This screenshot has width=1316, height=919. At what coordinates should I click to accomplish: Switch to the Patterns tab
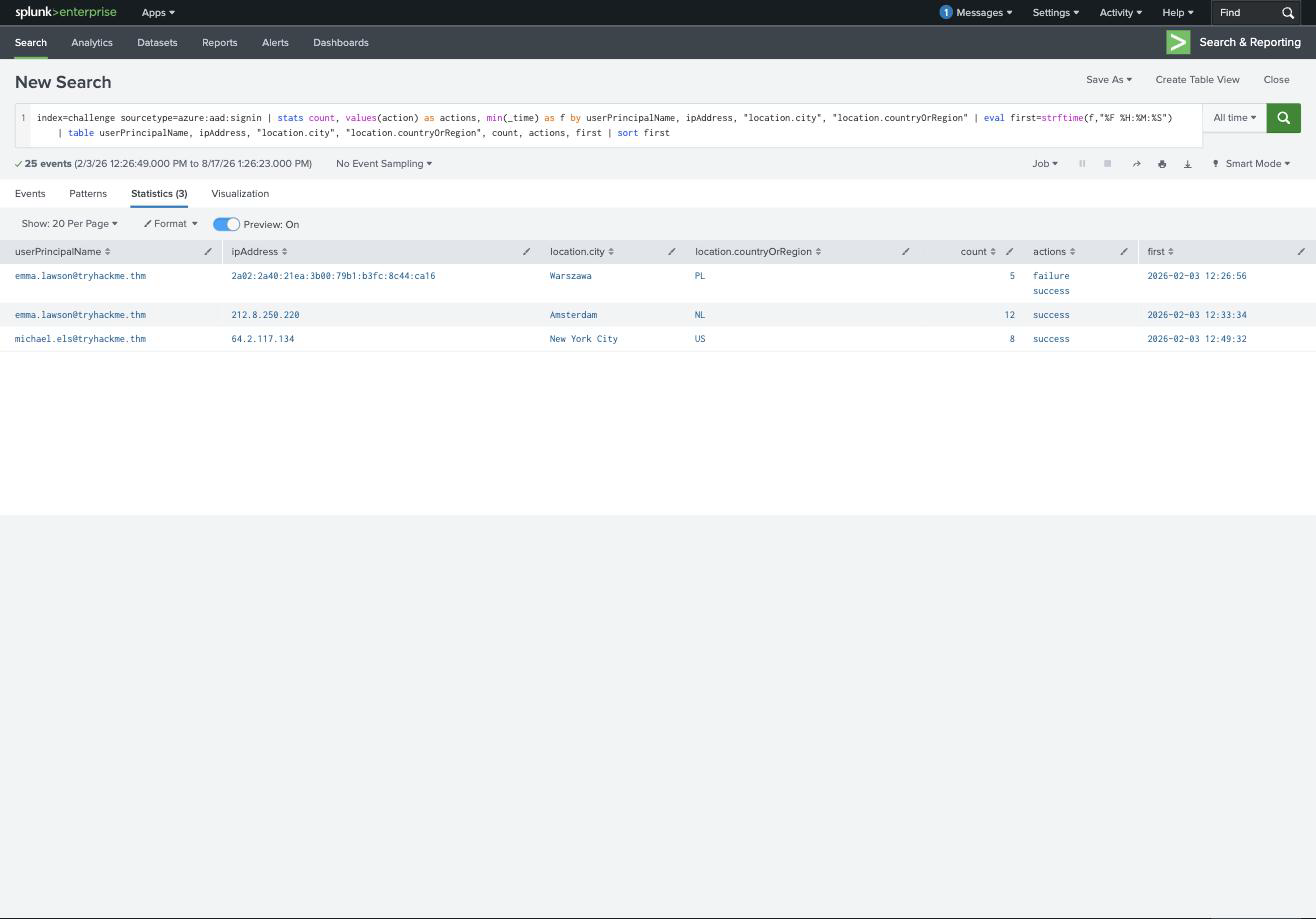pos(88,194)
